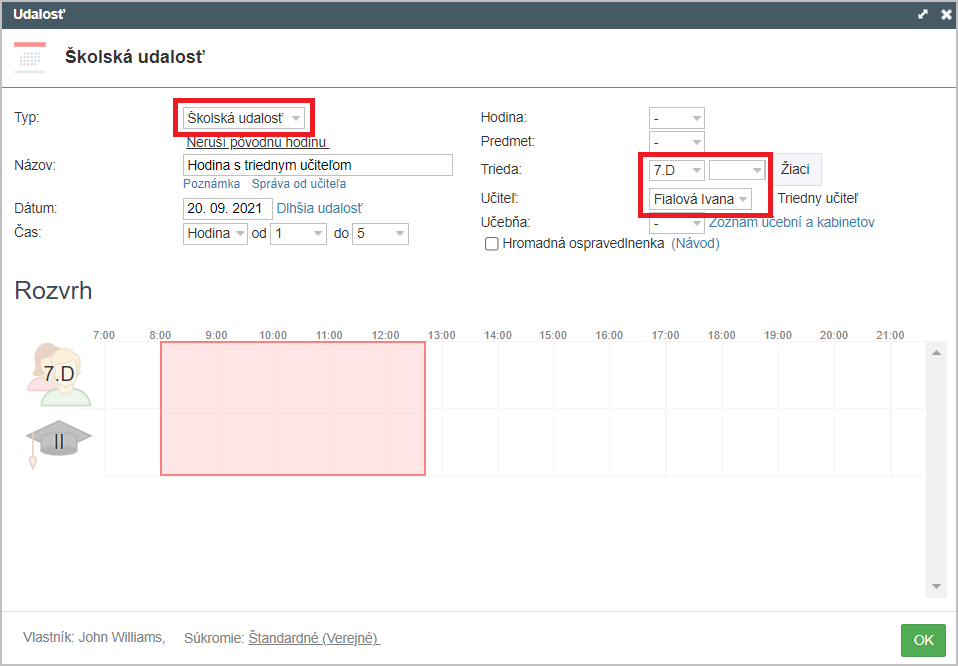This screenshot has width=958, height=666.
Task: Click the calendar icon beside Školská udalosť heading
Action: [30, 57]
